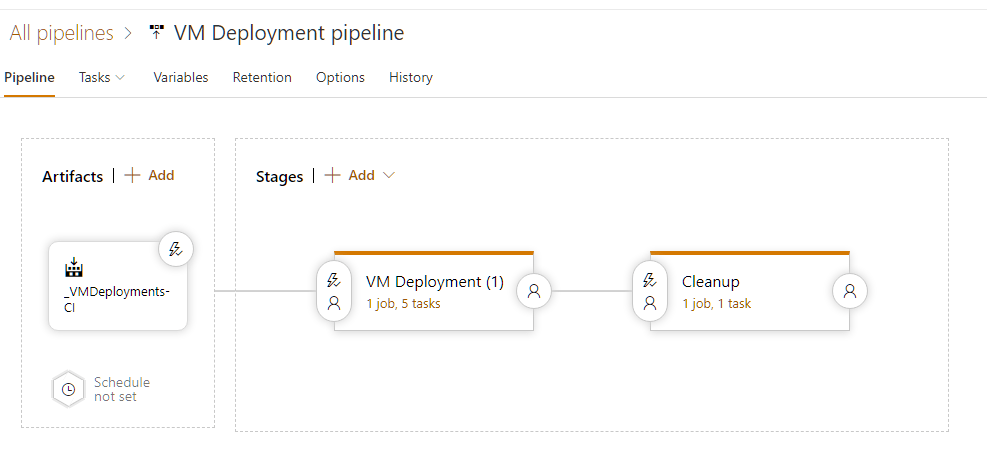
Task: Open post-deployment conditions for Cleanup stage
Action: [850, 291]
